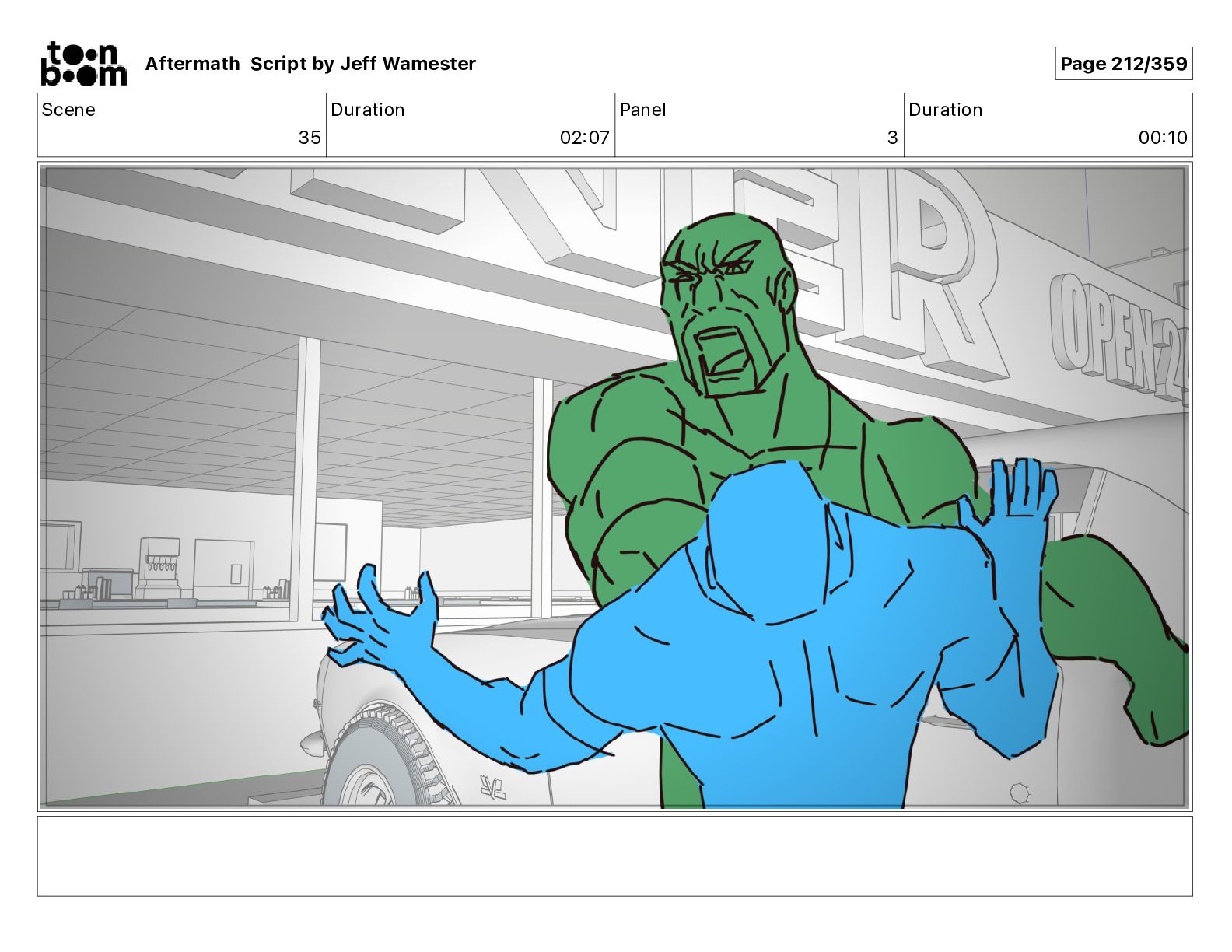This screenshot has height=952, width=1232.
Task: Click the Toon Boom logo
Action: [x=83, y=64]
